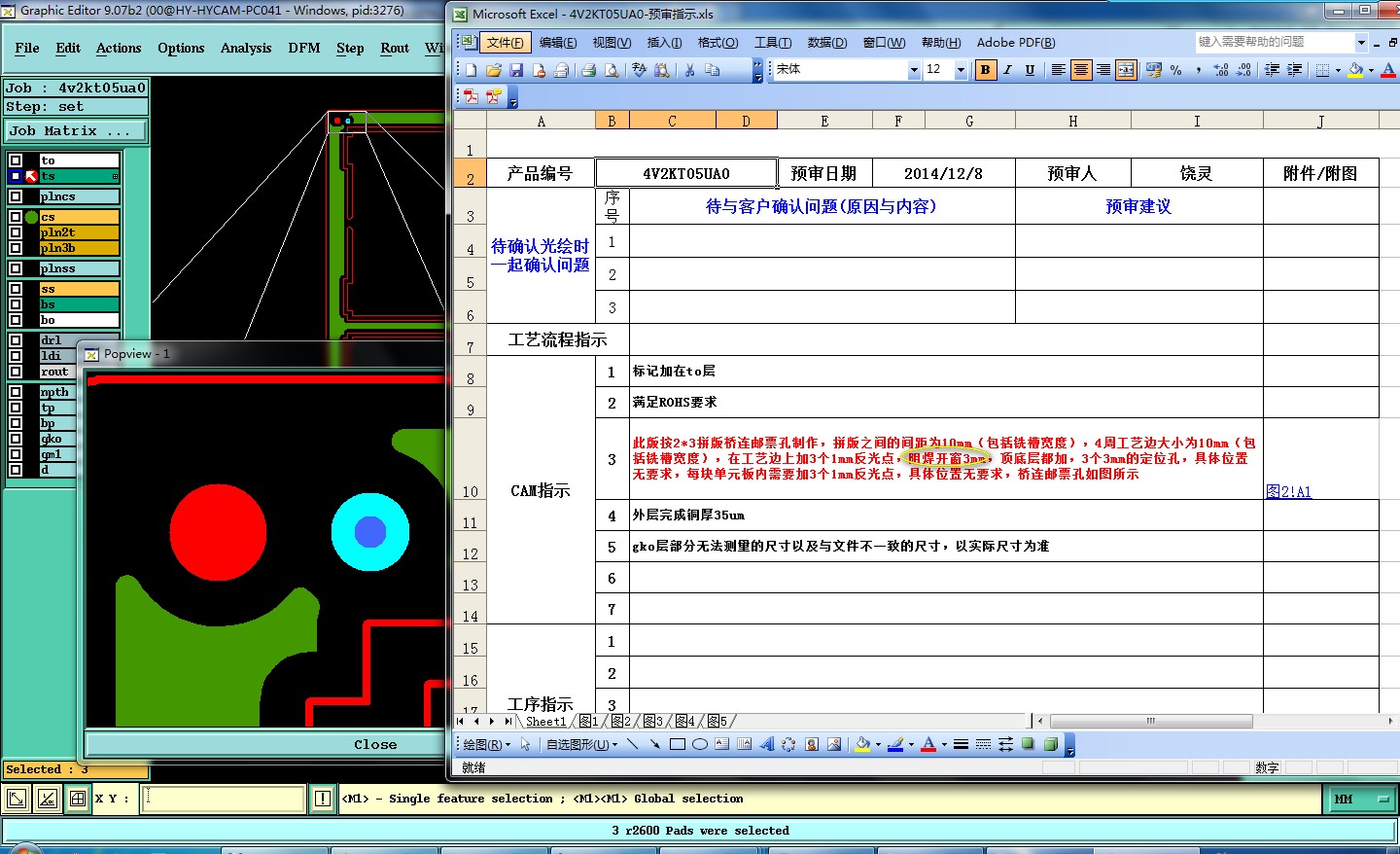Open 文件(F) menu in Excel
Screen dimensions: 1400x854
tap(506, 43)
